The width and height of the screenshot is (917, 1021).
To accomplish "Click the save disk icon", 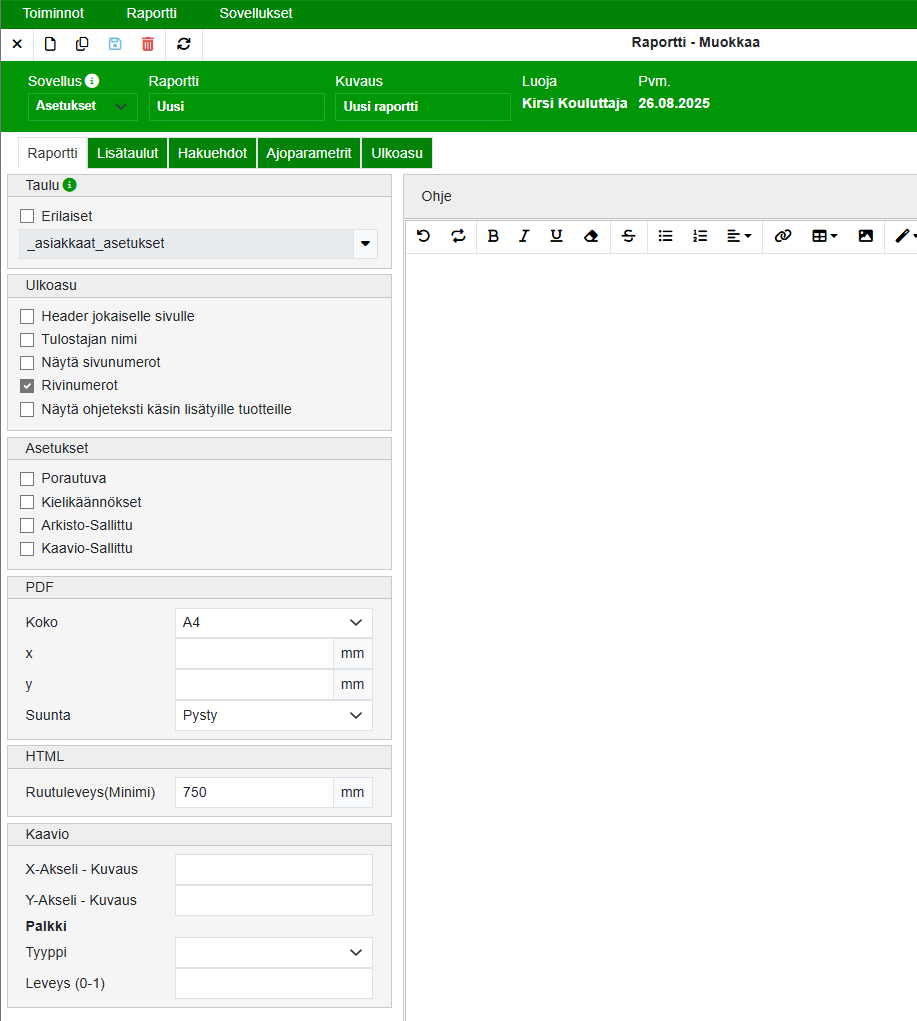I will (115, 44).
